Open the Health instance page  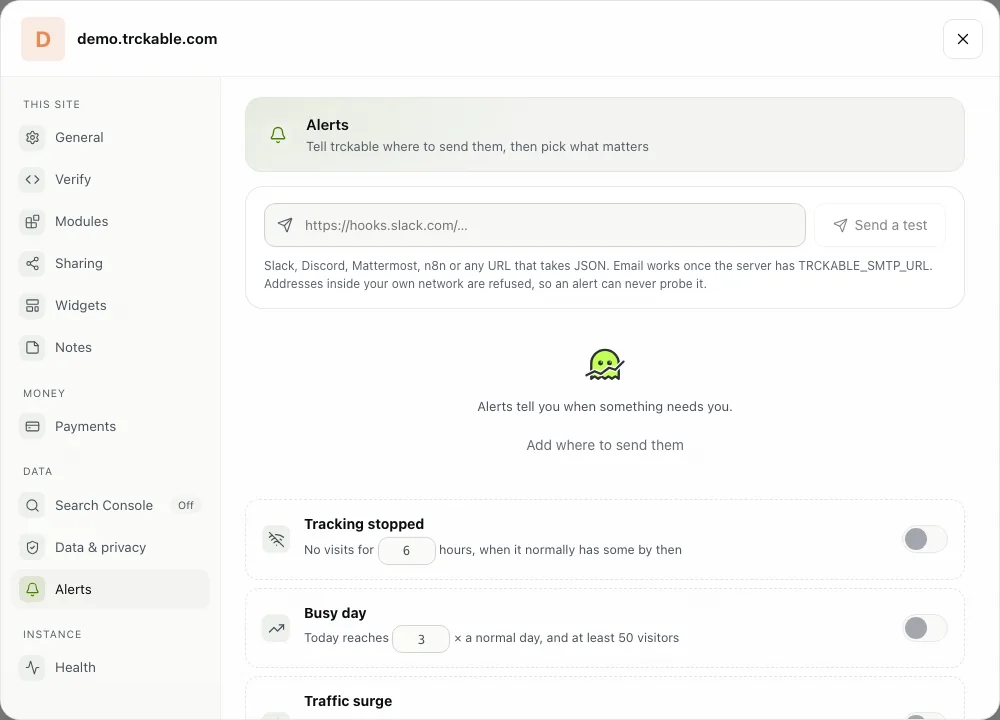[x=110, y=668]
